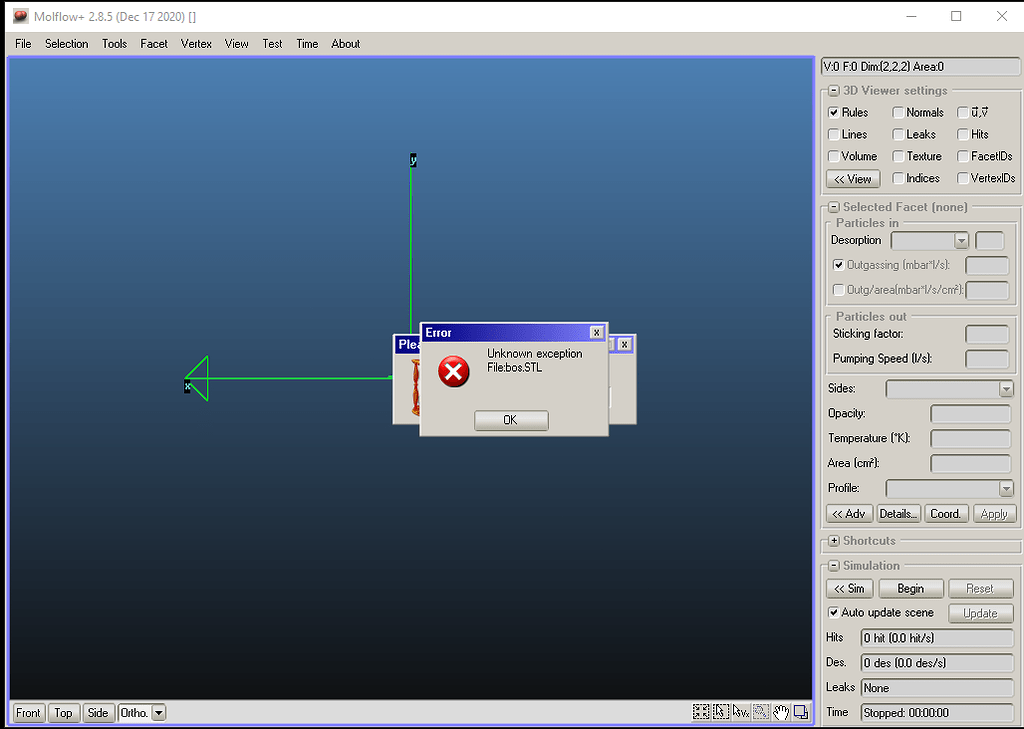Choose the zoom area magnifier icon
The image size is (1024, 729).
tap(761, 712)
